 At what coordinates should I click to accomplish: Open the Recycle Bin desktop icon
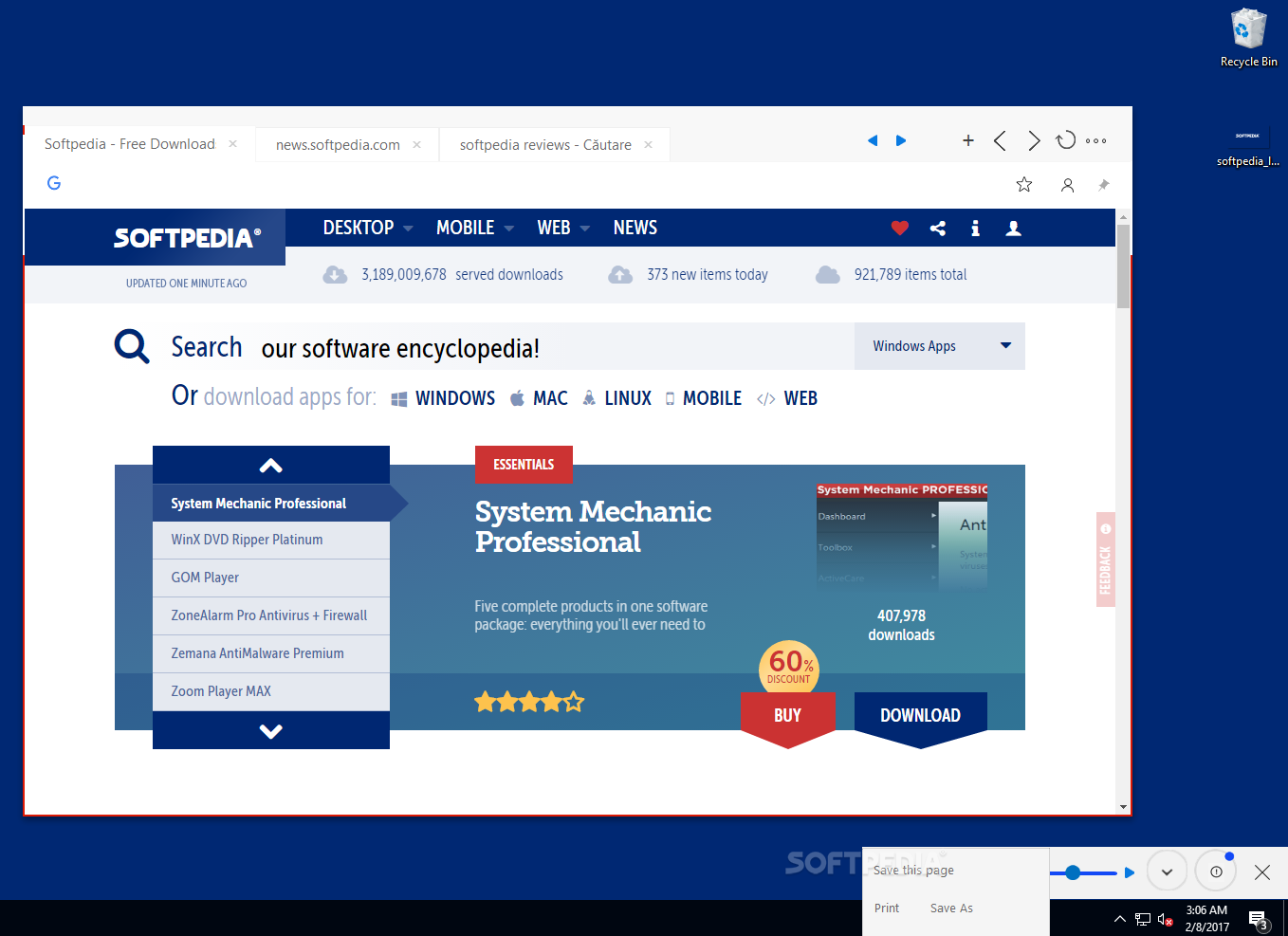pyautogui.click(x=1248, y=38)
